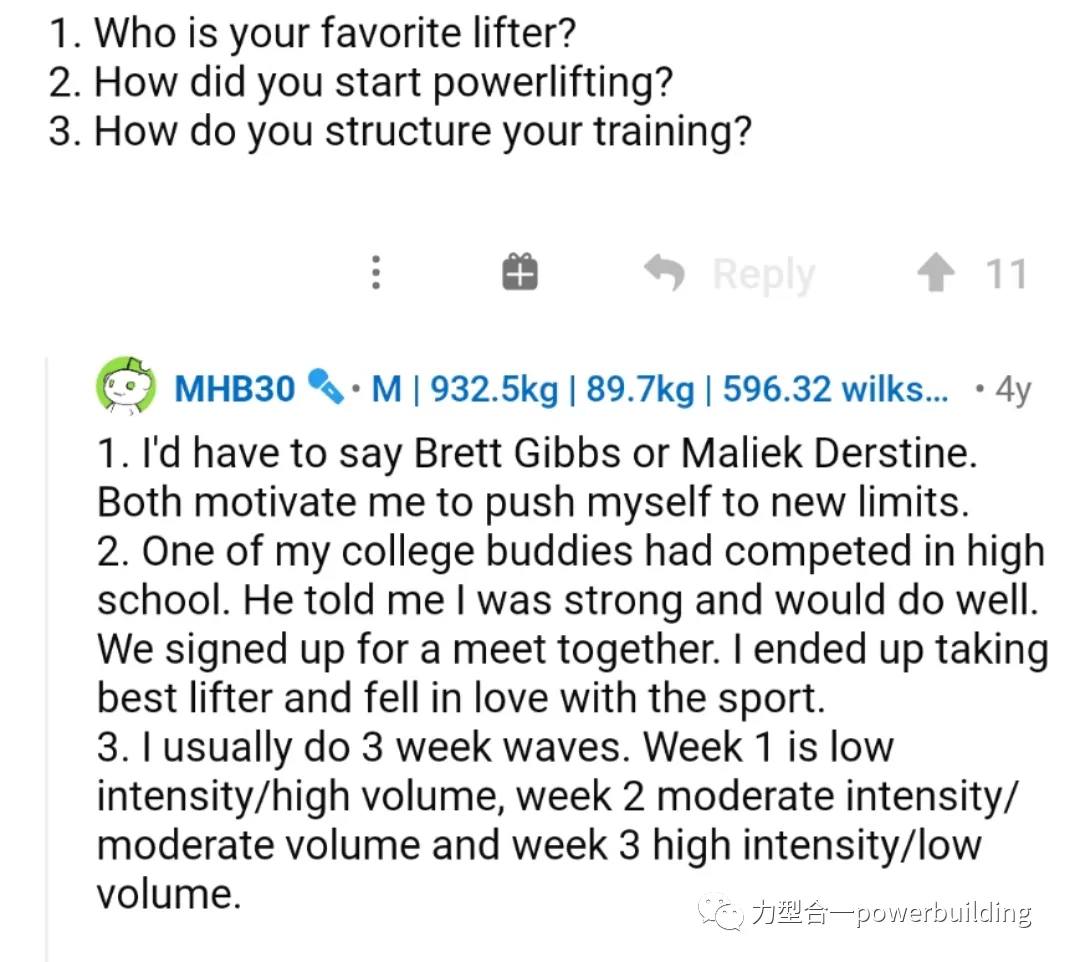Open the MHB30 username profile link

click(235, 387)
